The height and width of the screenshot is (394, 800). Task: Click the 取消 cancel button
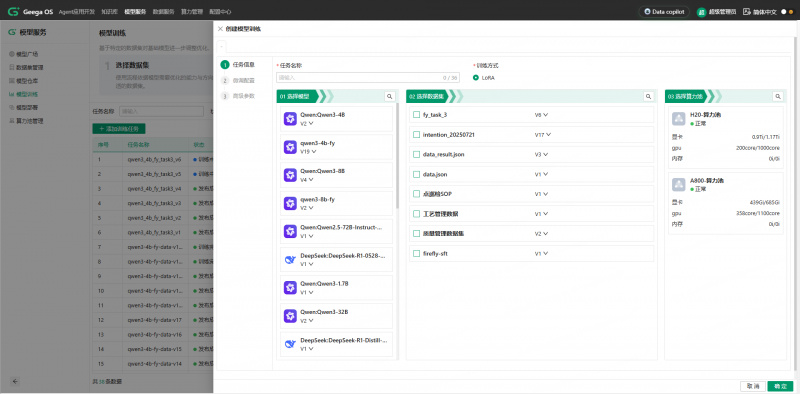coord(753,386)
